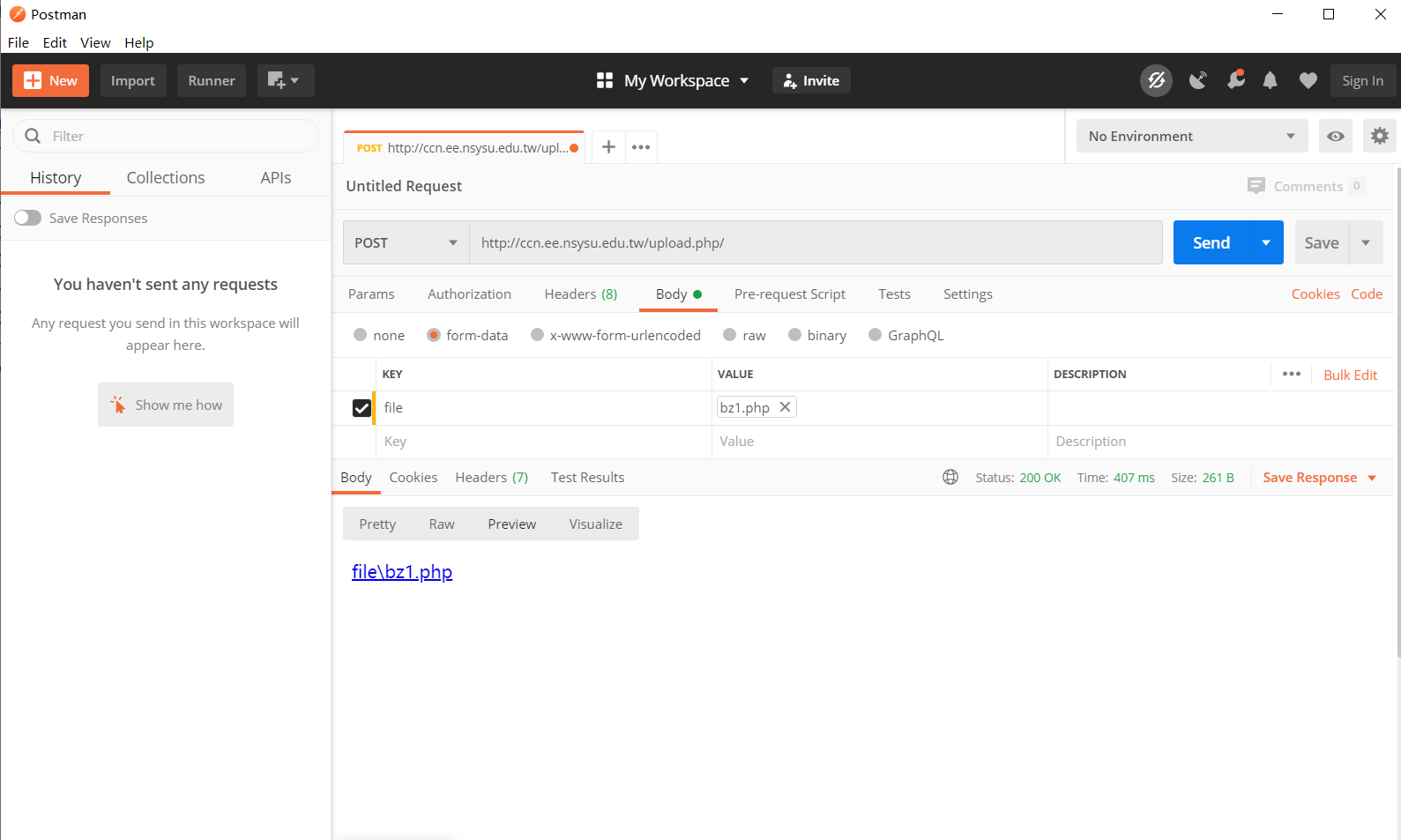
Task: Select the binary body type
Action: pos(794,335)
